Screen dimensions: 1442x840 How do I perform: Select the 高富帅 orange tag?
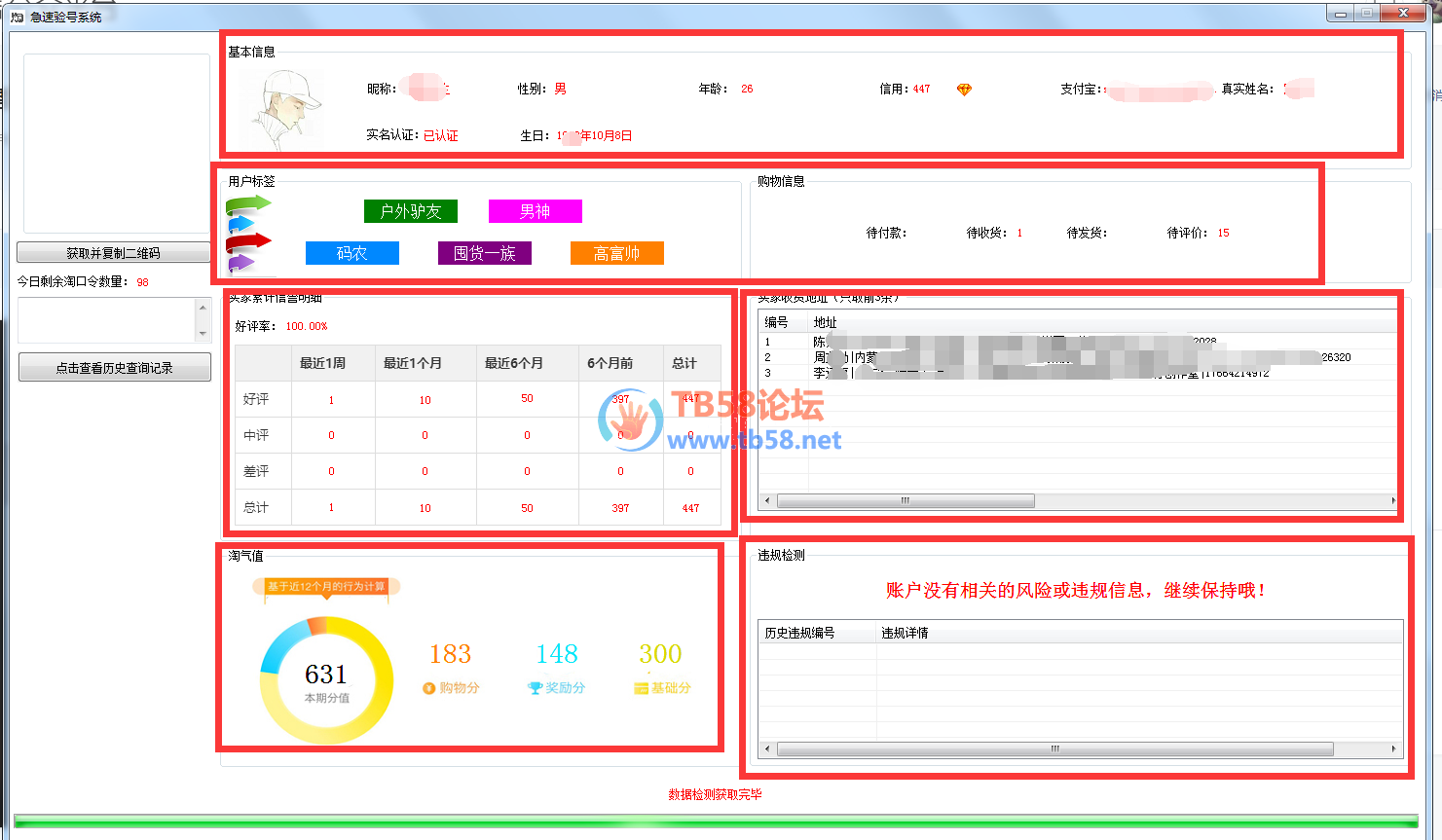click(617, 253)
